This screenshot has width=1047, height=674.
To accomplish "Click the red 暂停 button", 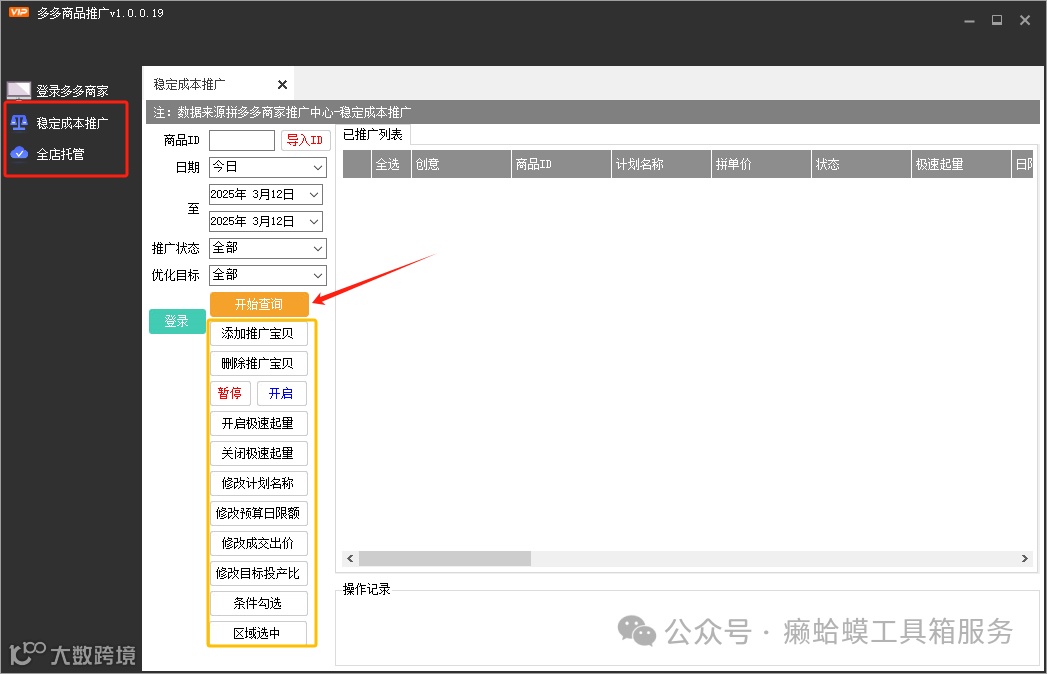I will click(230, 393).
